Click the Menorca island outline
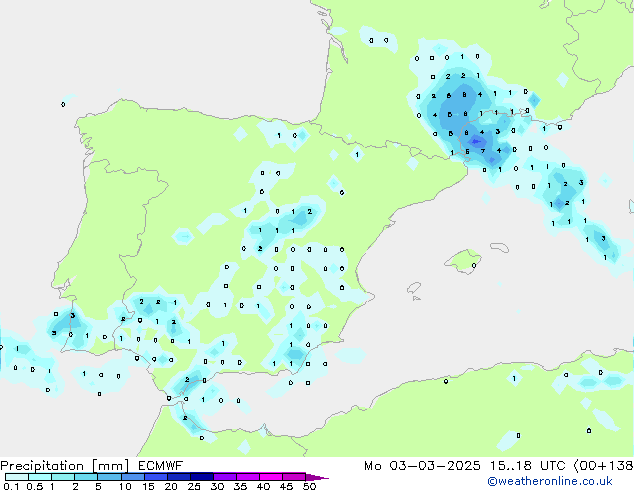 click(499, 247)
